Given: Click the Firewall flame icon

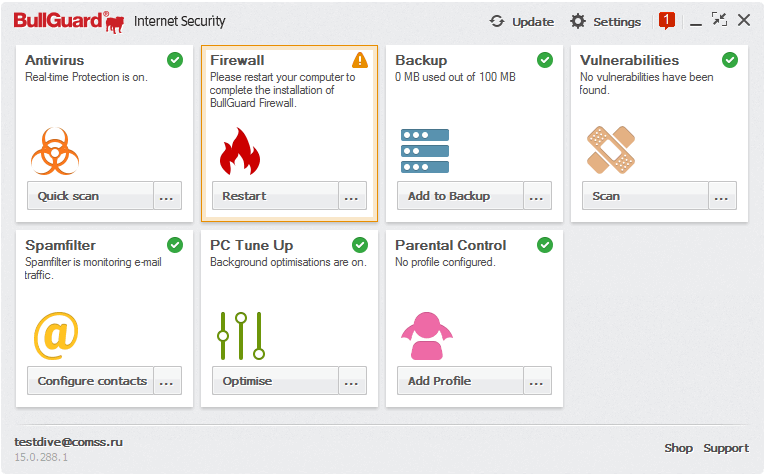Looking at the screenshot, I should tap(239, 151).
